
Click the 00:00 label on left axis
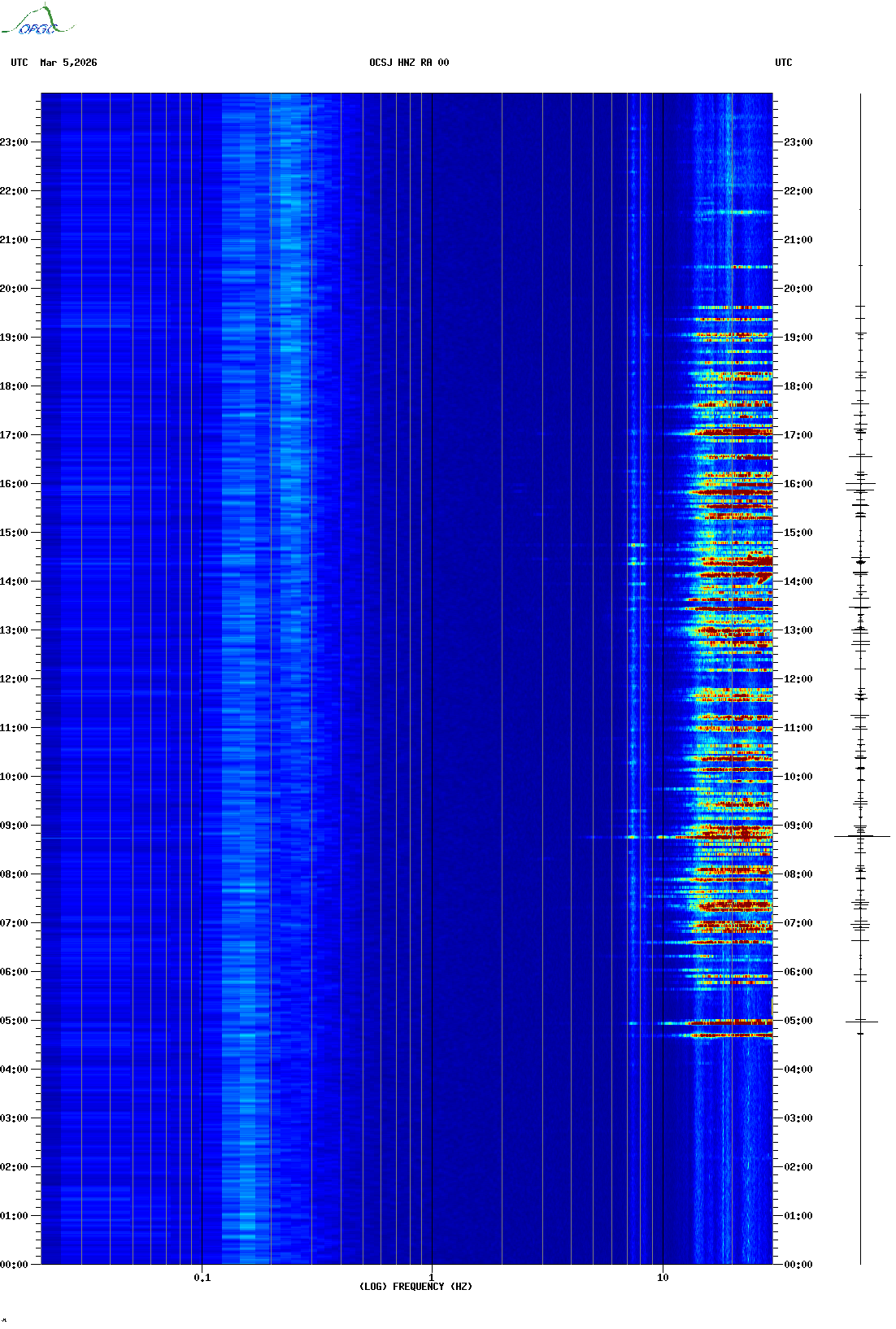pos(14,1265)
